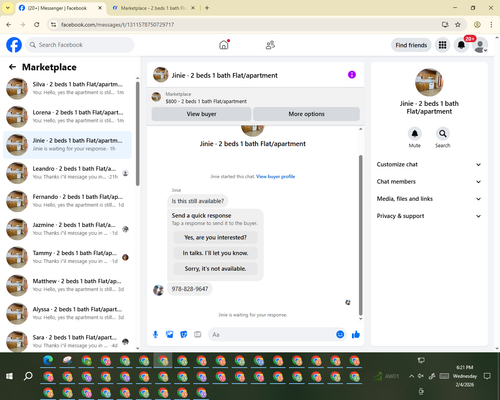Open the emoji picker in message box
The height and width of the screenshot is (400, 500).
click(340, 334)
